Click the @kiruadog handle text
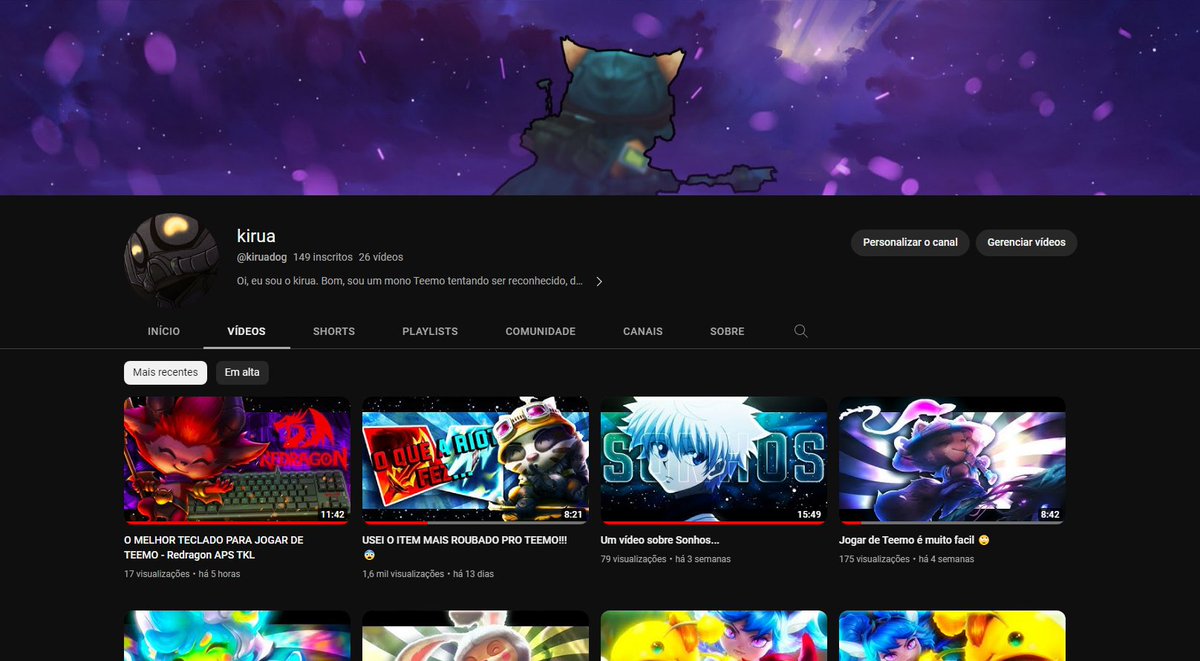The height and width of the screenshot is (661, 1200). pyautogui.click(x=262, y=257)
